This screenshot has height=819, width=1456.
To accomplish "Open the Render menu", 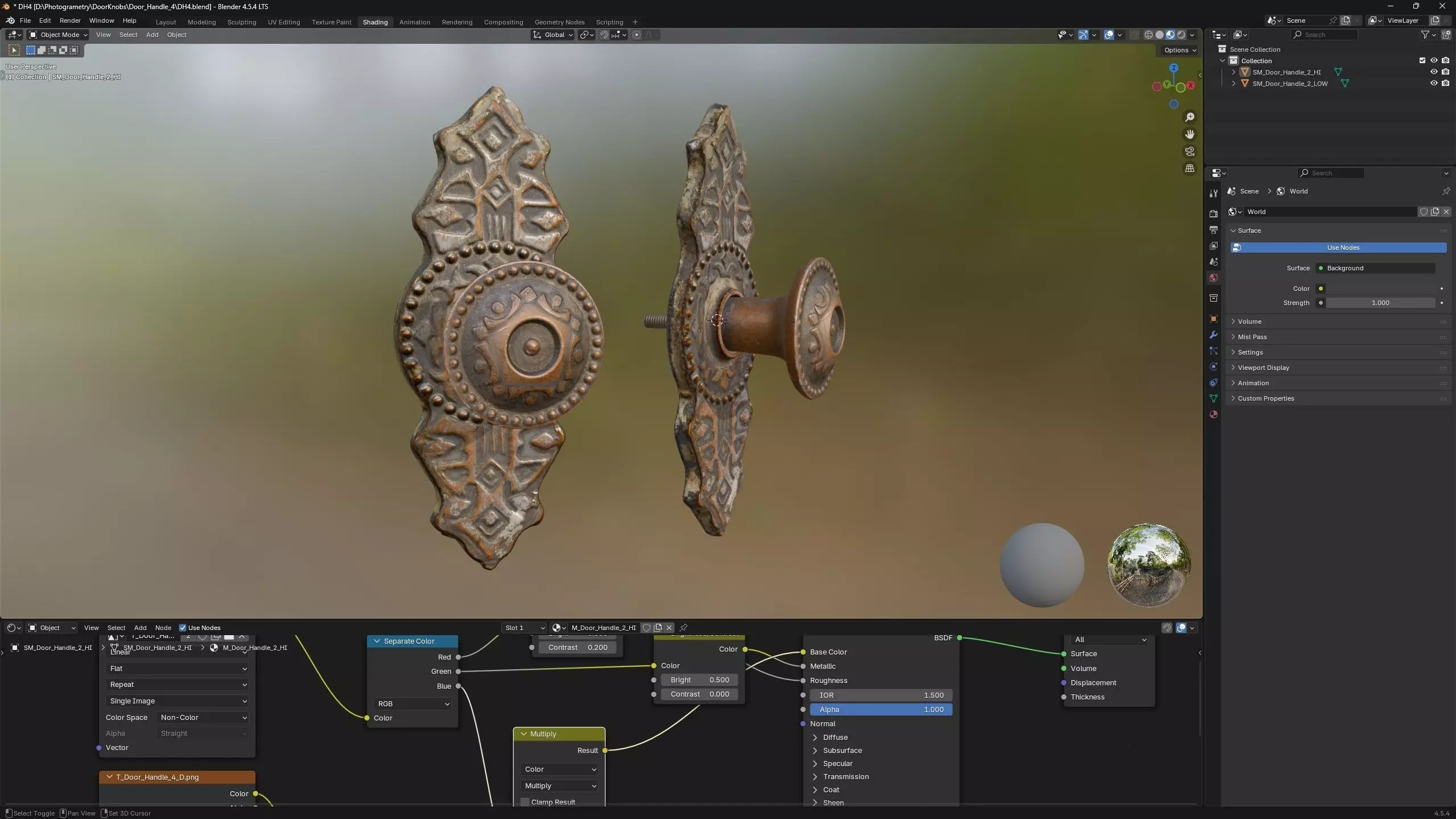I will pos(70,20).
